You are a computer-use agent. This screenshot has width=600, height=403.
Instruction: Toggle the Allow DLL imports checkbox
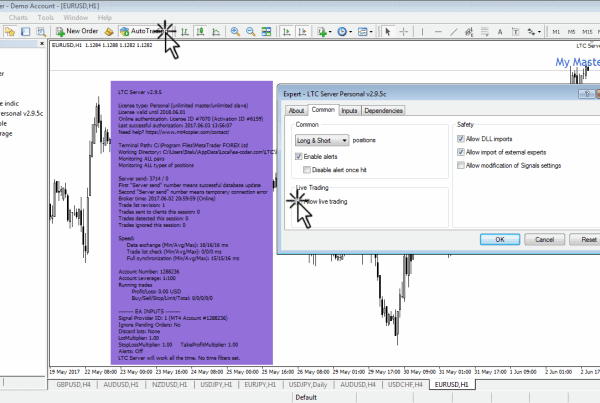coord(461,139)
